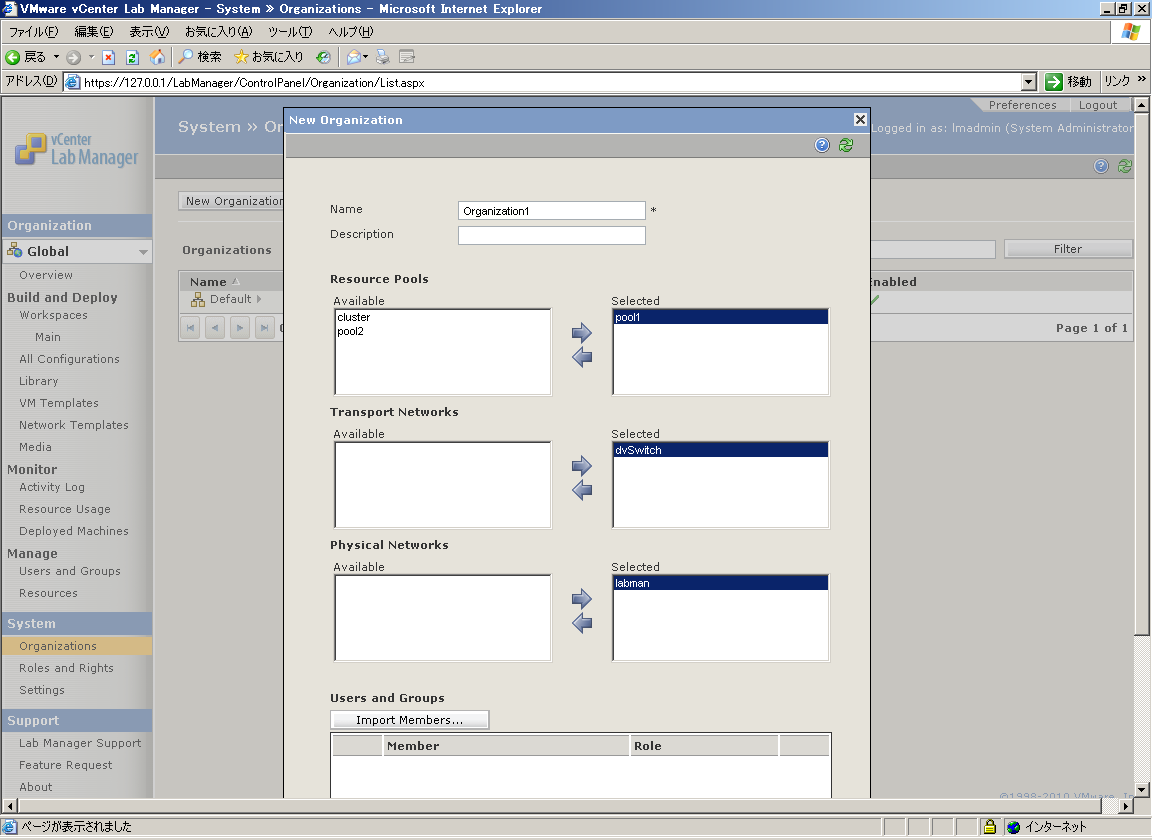Open the Back button history dropdown
This screenshot has height=840, width=1152.
point(56,57)
